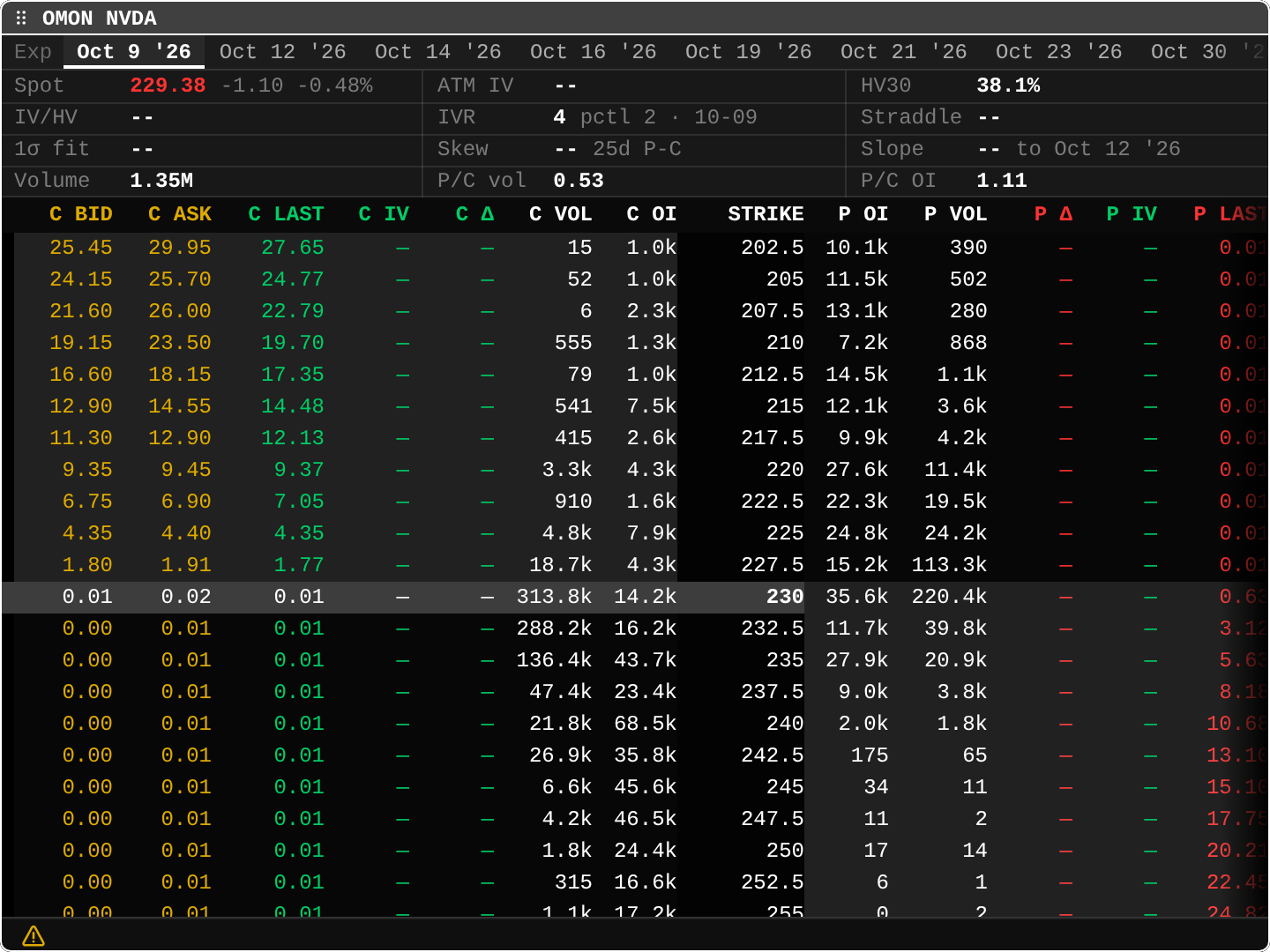Click put volume 220.4k
Viewport: 1270px width, 952px height.
tap(949, 597)
